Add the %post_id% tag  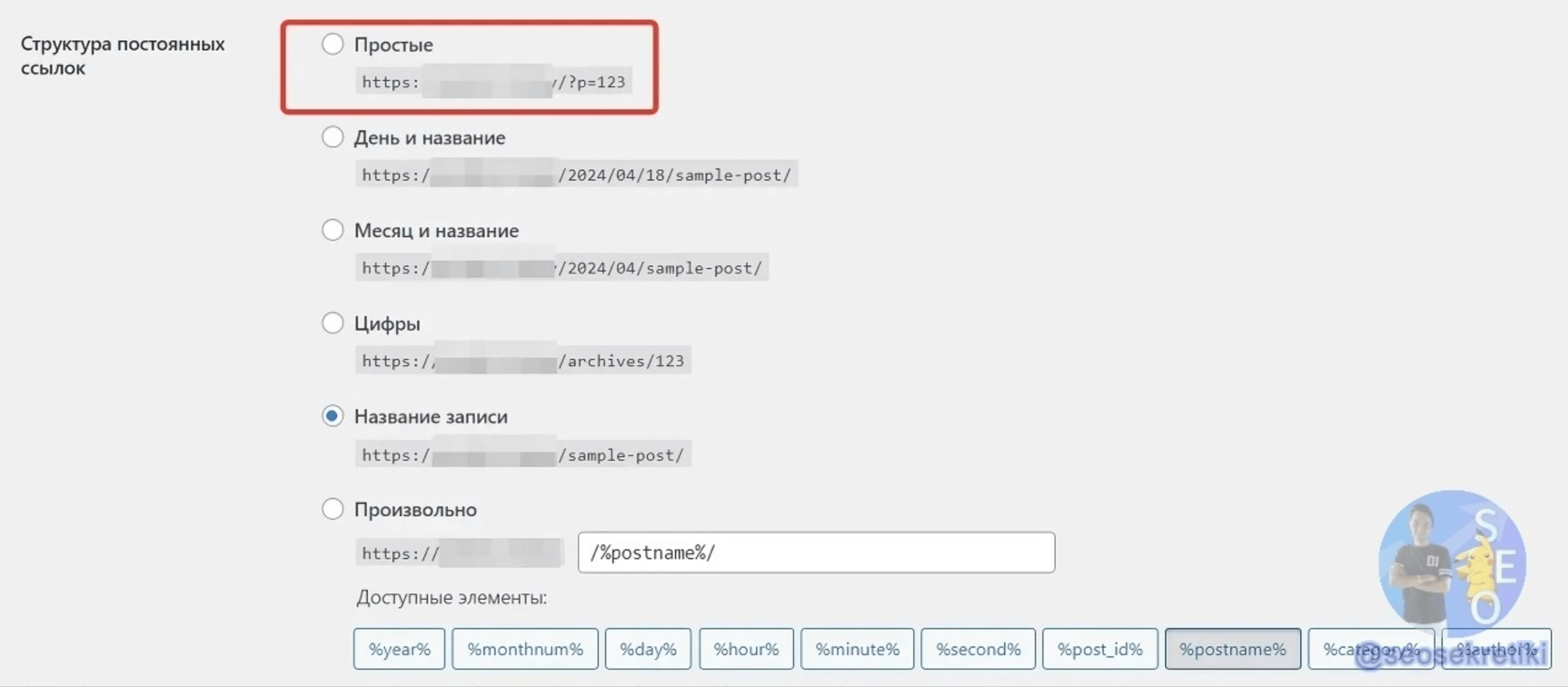1099,649
